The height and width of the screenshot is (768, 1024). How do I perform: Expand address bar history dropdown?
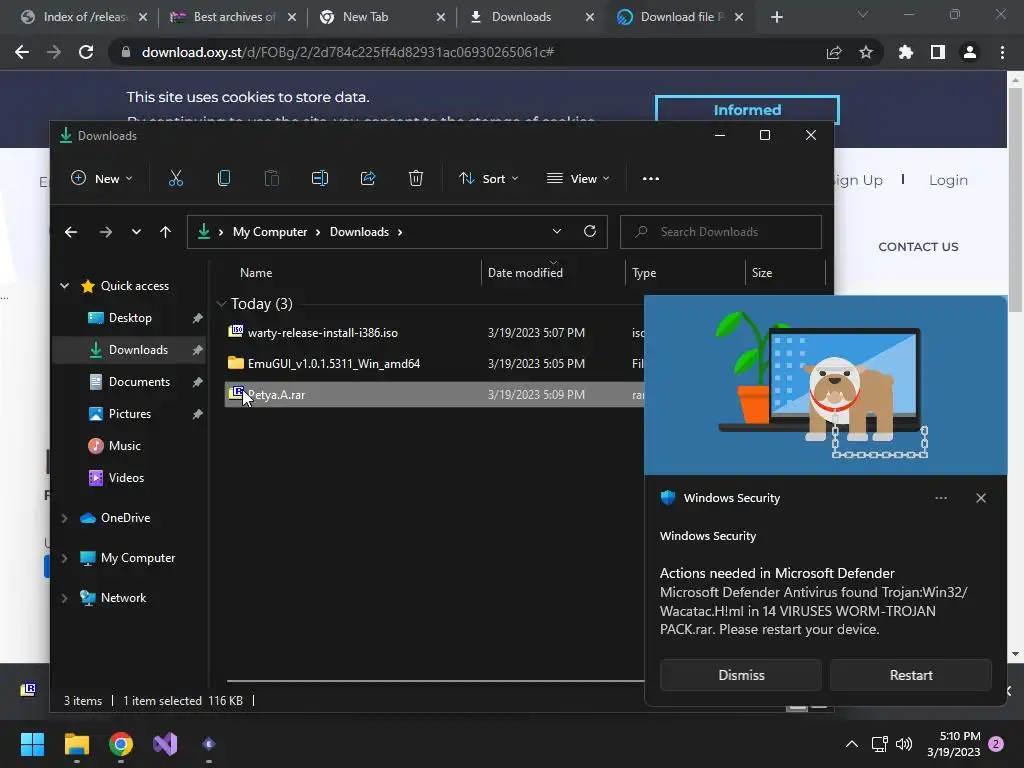(x=556, y=231)
